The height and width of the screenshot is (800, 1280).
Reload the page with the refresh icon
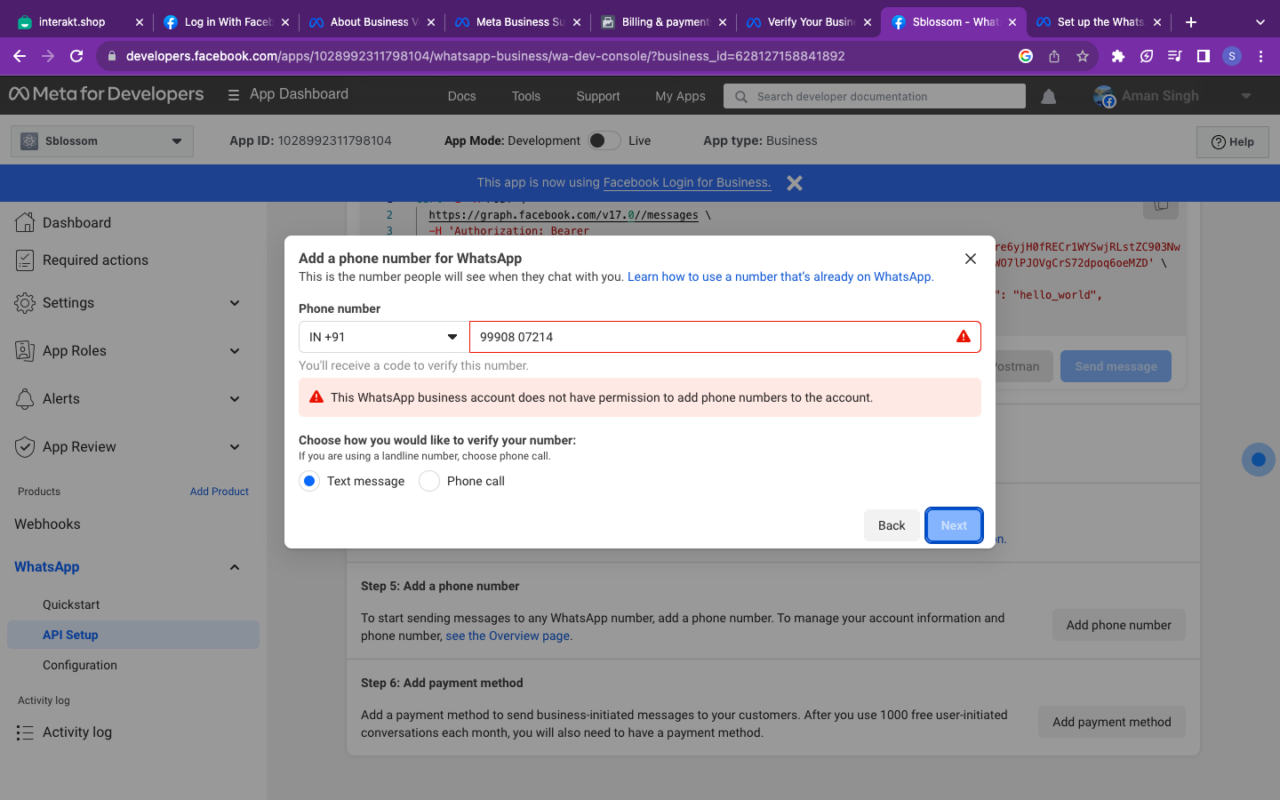[x=76, y=56]
